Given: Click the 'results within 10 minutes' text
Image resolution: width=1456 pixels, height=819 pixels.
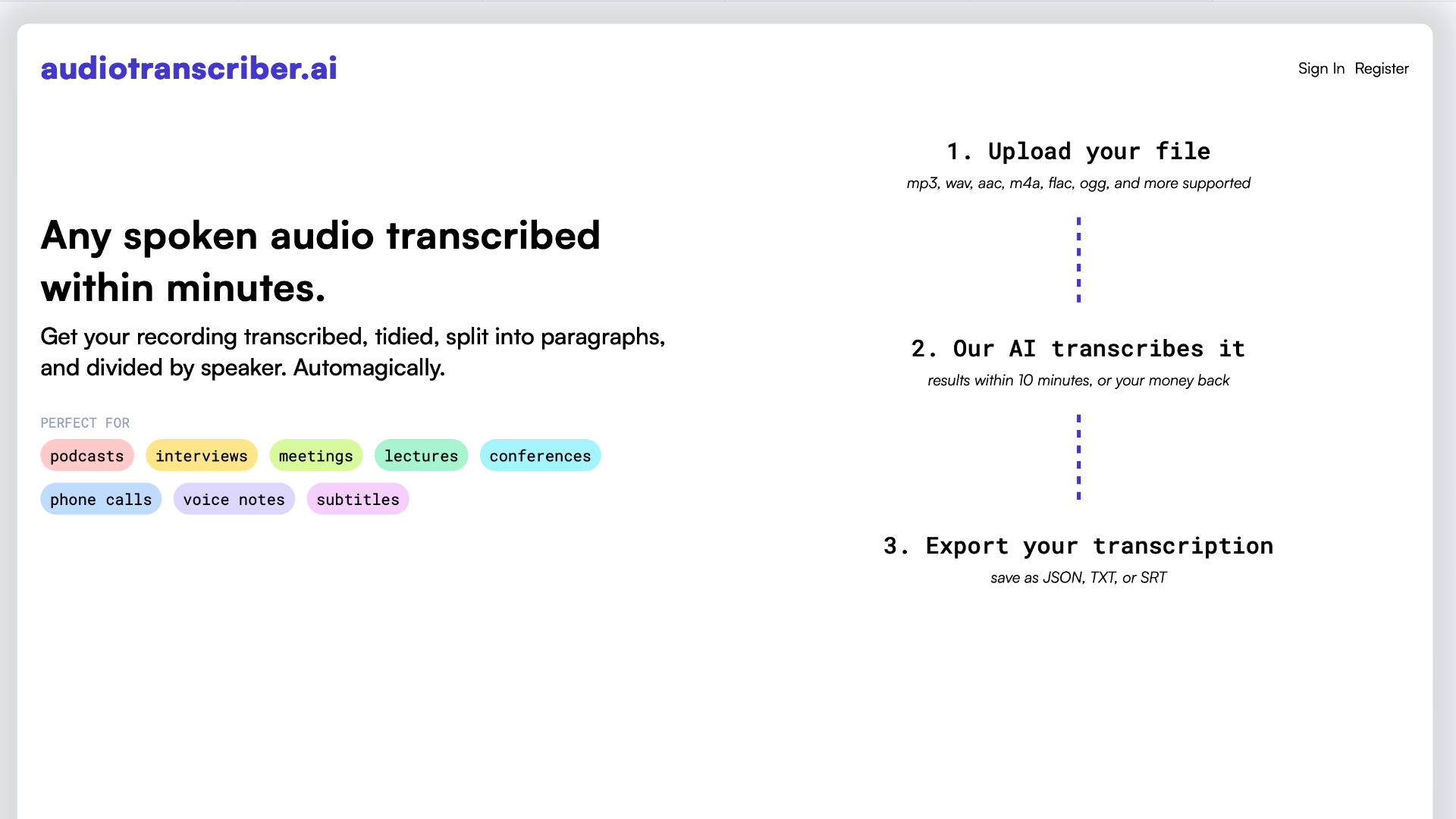Looking at the screenshot, I should point(1078,380).
